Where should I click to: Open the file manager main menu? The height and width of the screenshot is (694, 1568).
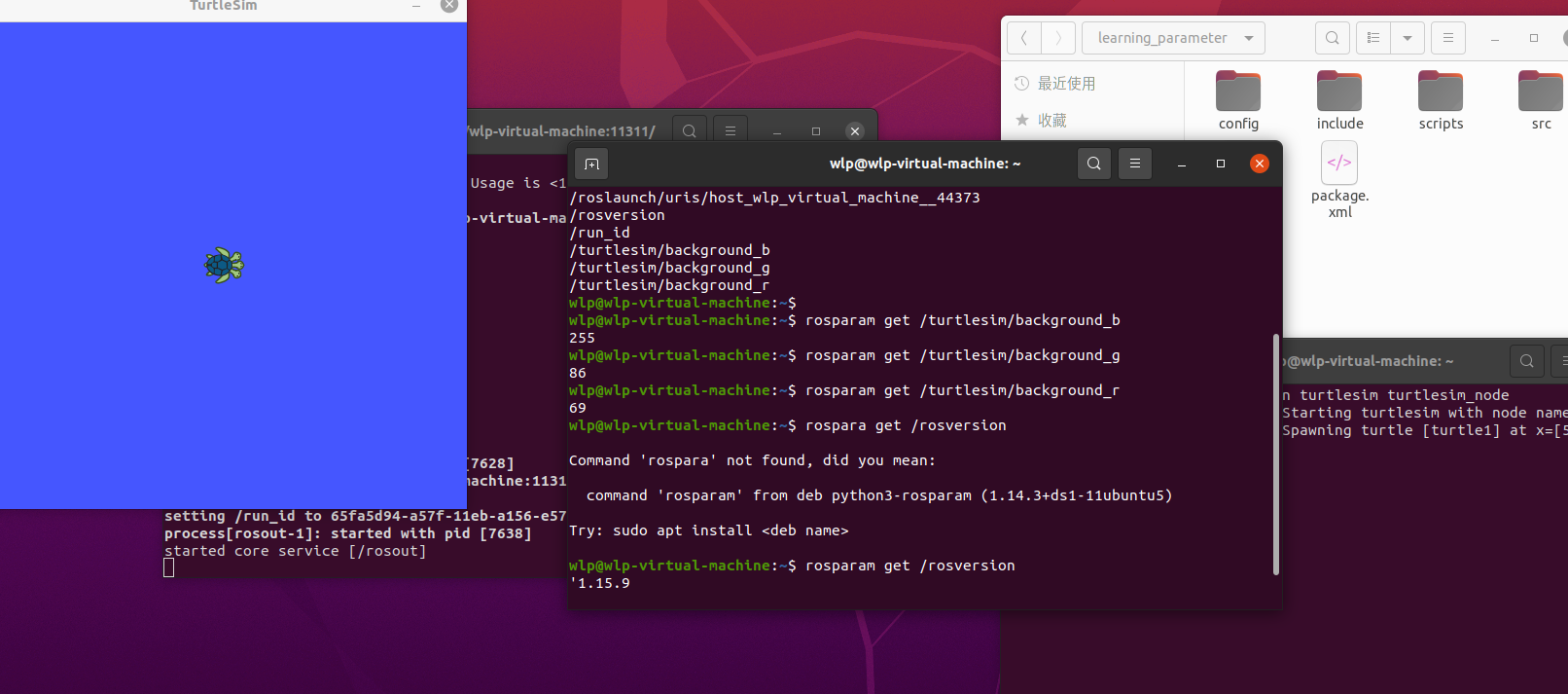point(1448,38)
